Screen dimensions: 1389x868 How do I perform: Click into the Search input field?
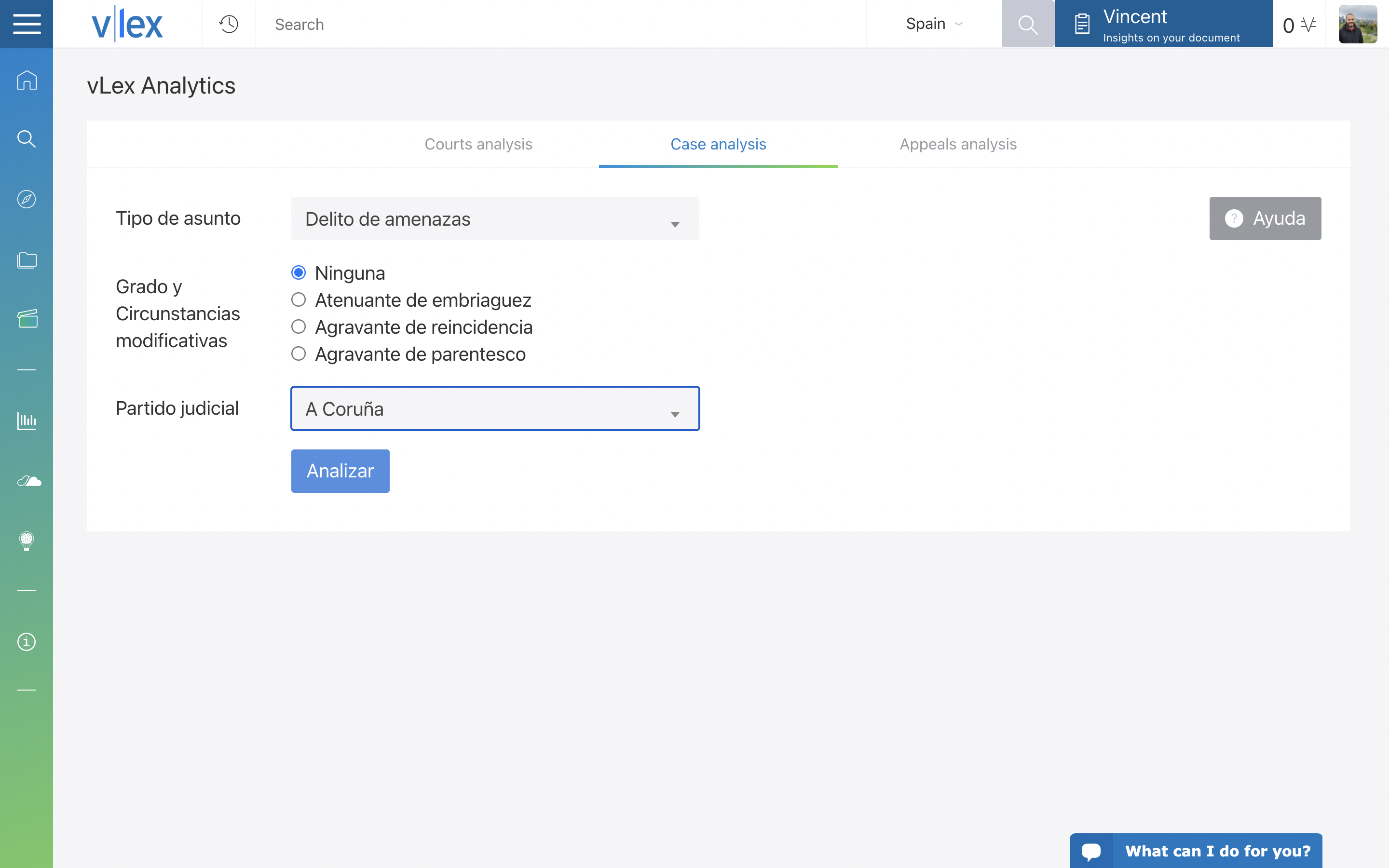[x=559, y=24]
